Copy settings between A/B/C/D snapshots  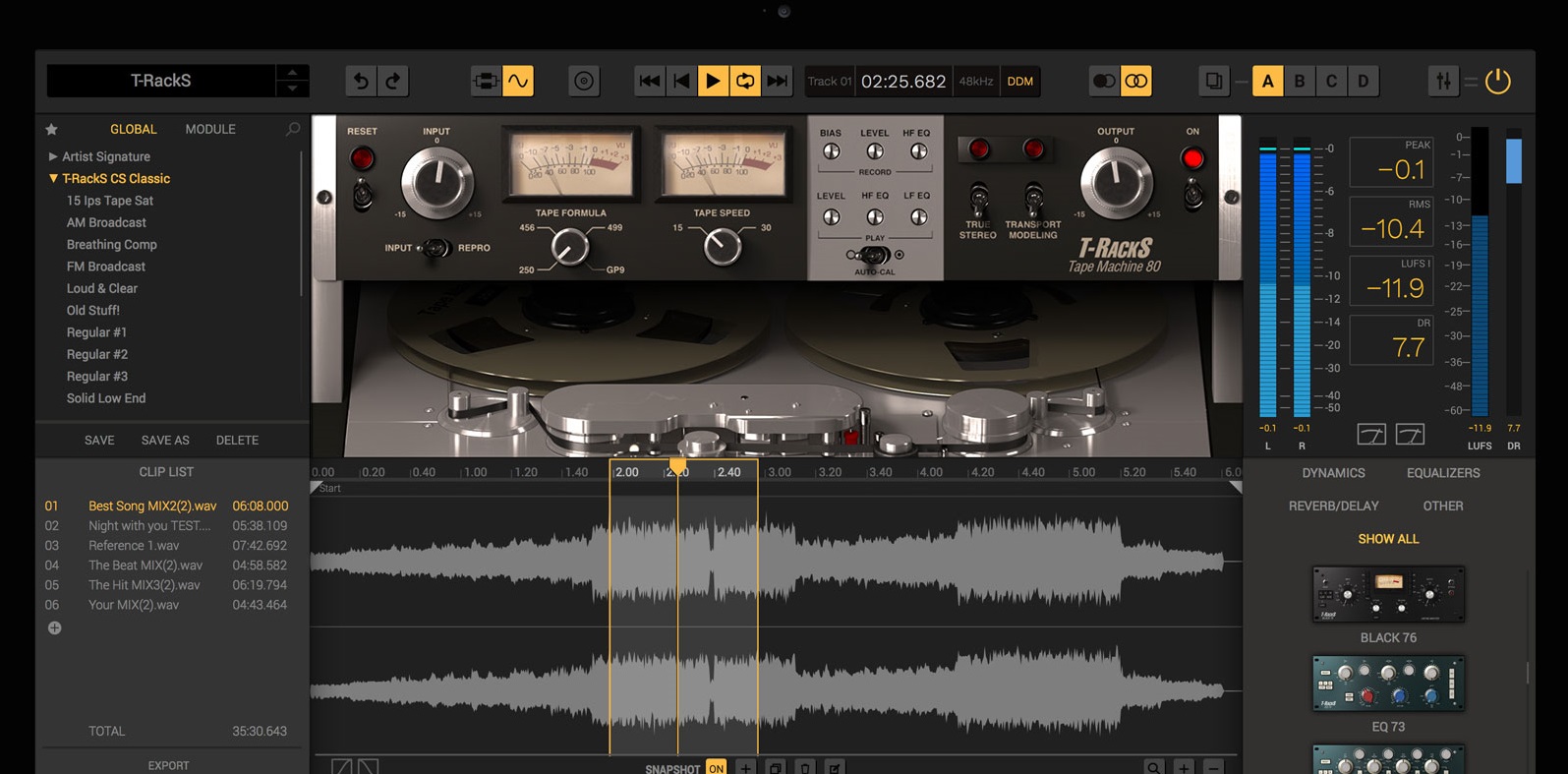(1214, 81)
